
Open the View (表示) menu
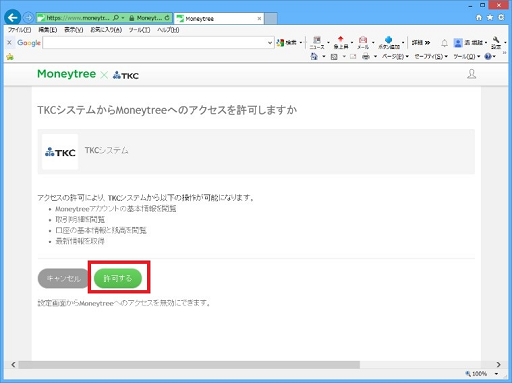tap(74, 30)
